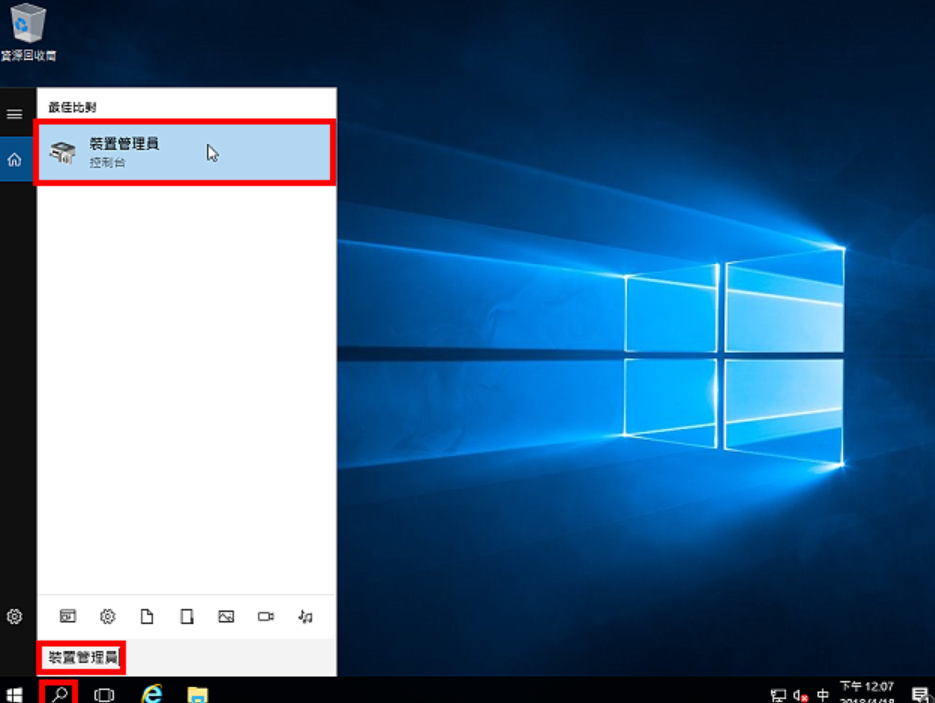Filter search results by photos
Viewport: 935px width, 703px height.
point(226,616)
